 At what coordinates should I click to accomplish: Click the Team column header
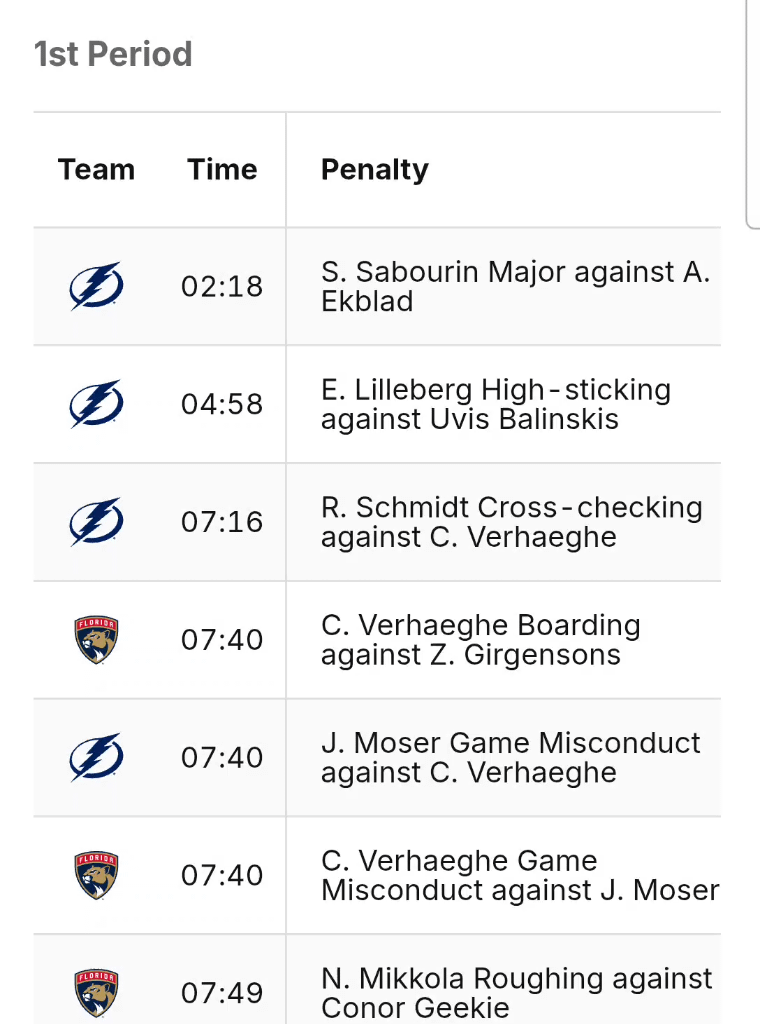pyautogui.click(x=96, y=170)
